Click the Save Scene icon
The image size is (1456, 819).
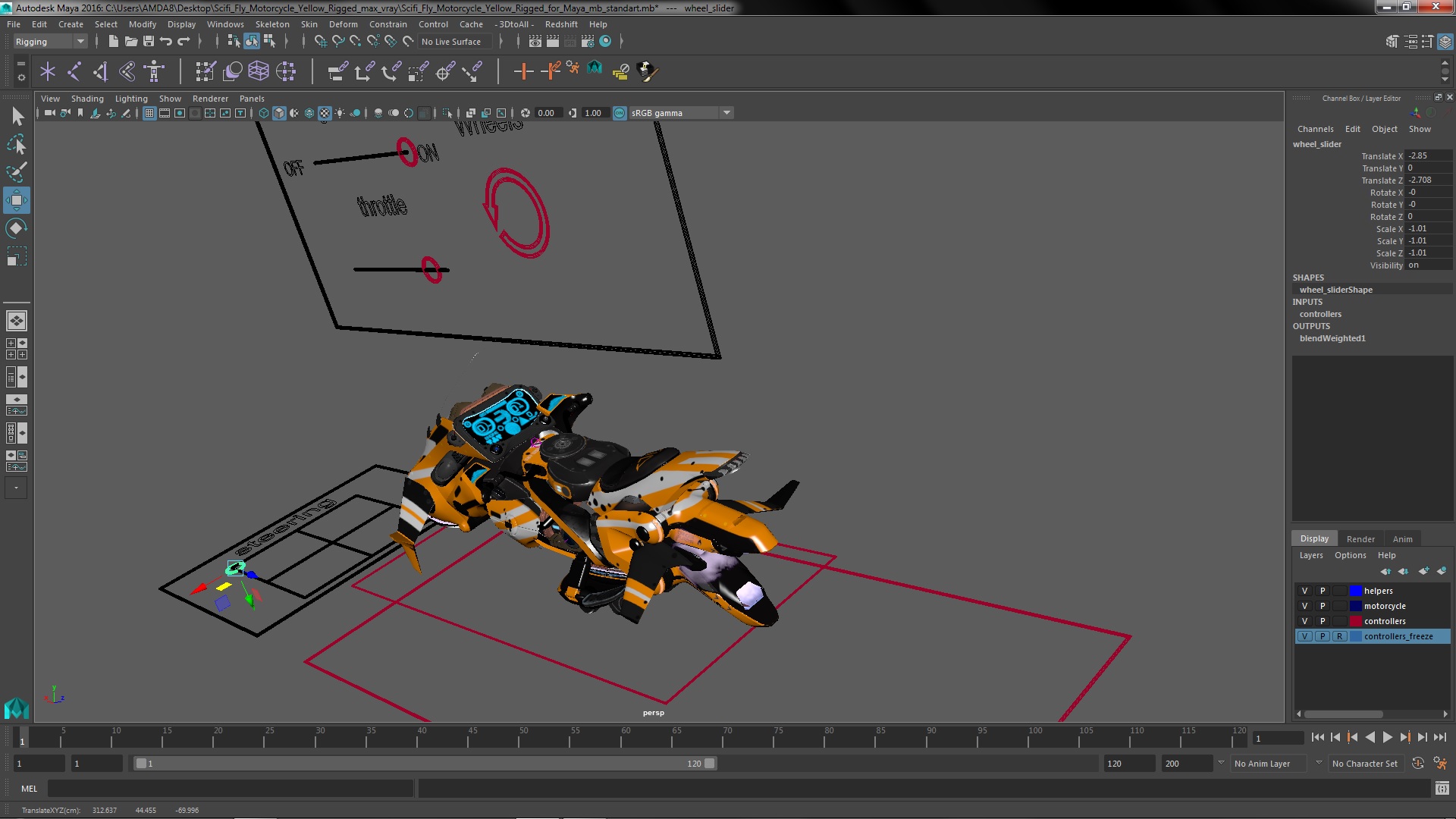149,42
